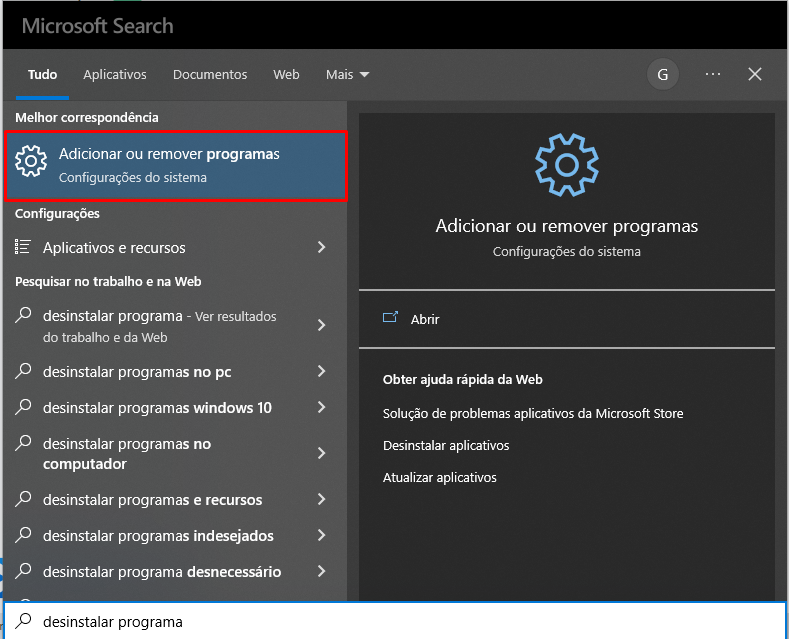789x639 pixels.
Task: Open Aplicativos e recursos settings result
Action: pyautogui.click(x=176, y=248)
